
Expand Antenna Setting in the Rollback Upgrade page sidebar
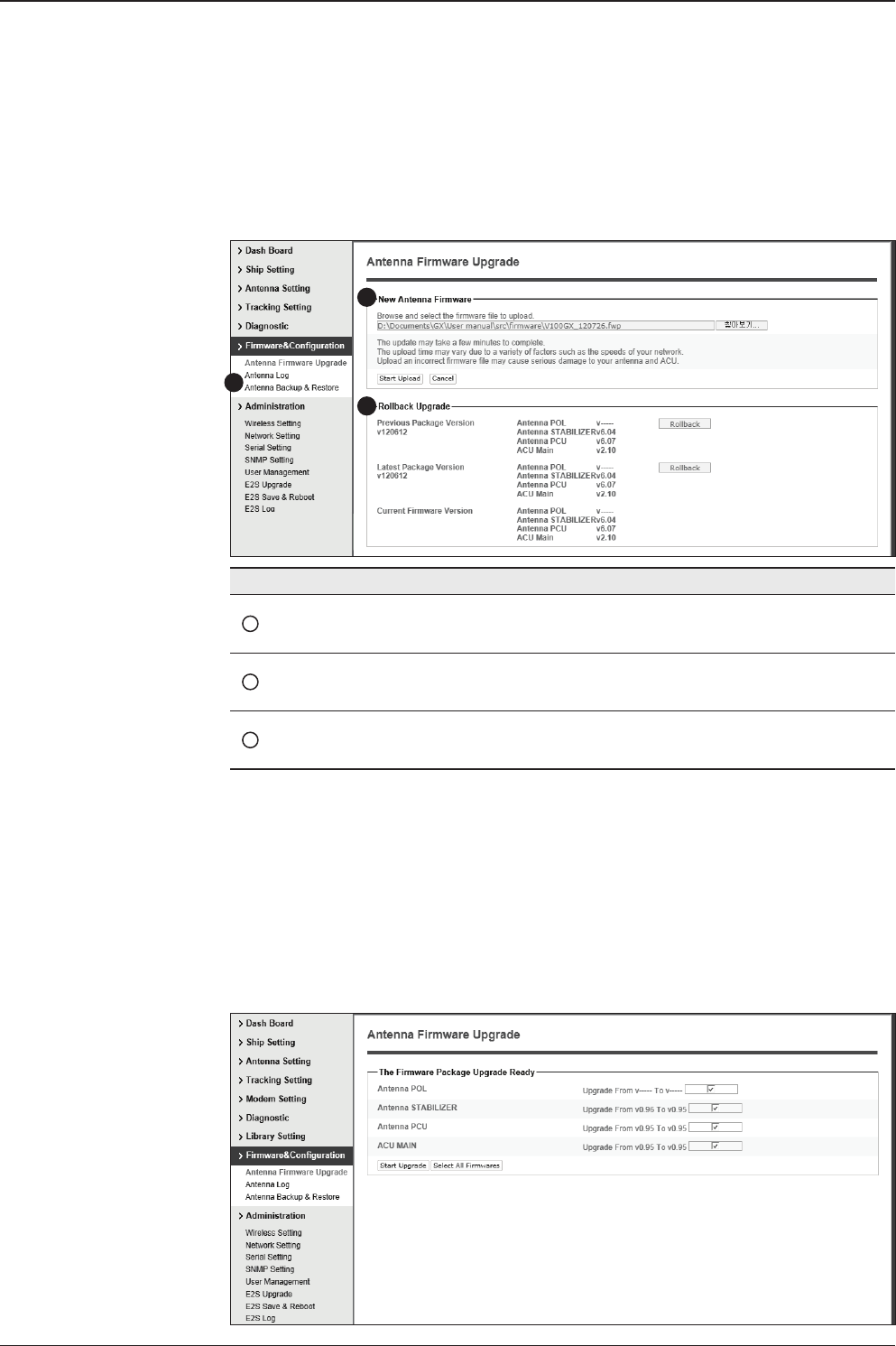[277, 289]
